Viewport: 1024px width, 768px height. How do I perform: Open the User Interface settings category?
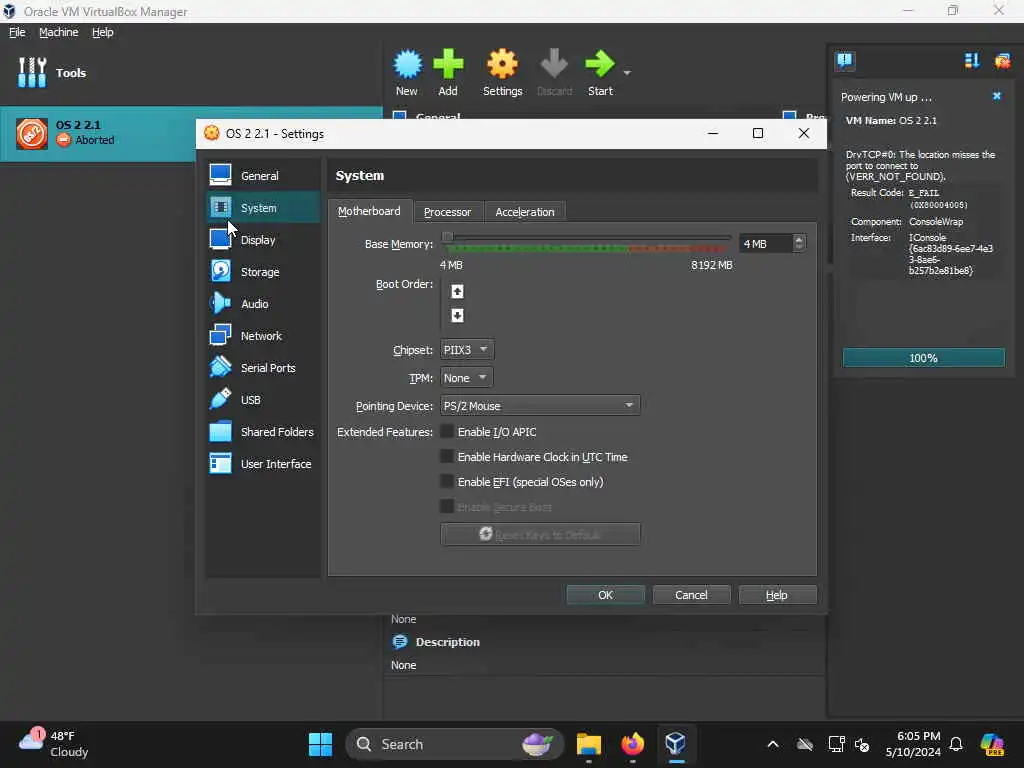click(x=263, y=464)
